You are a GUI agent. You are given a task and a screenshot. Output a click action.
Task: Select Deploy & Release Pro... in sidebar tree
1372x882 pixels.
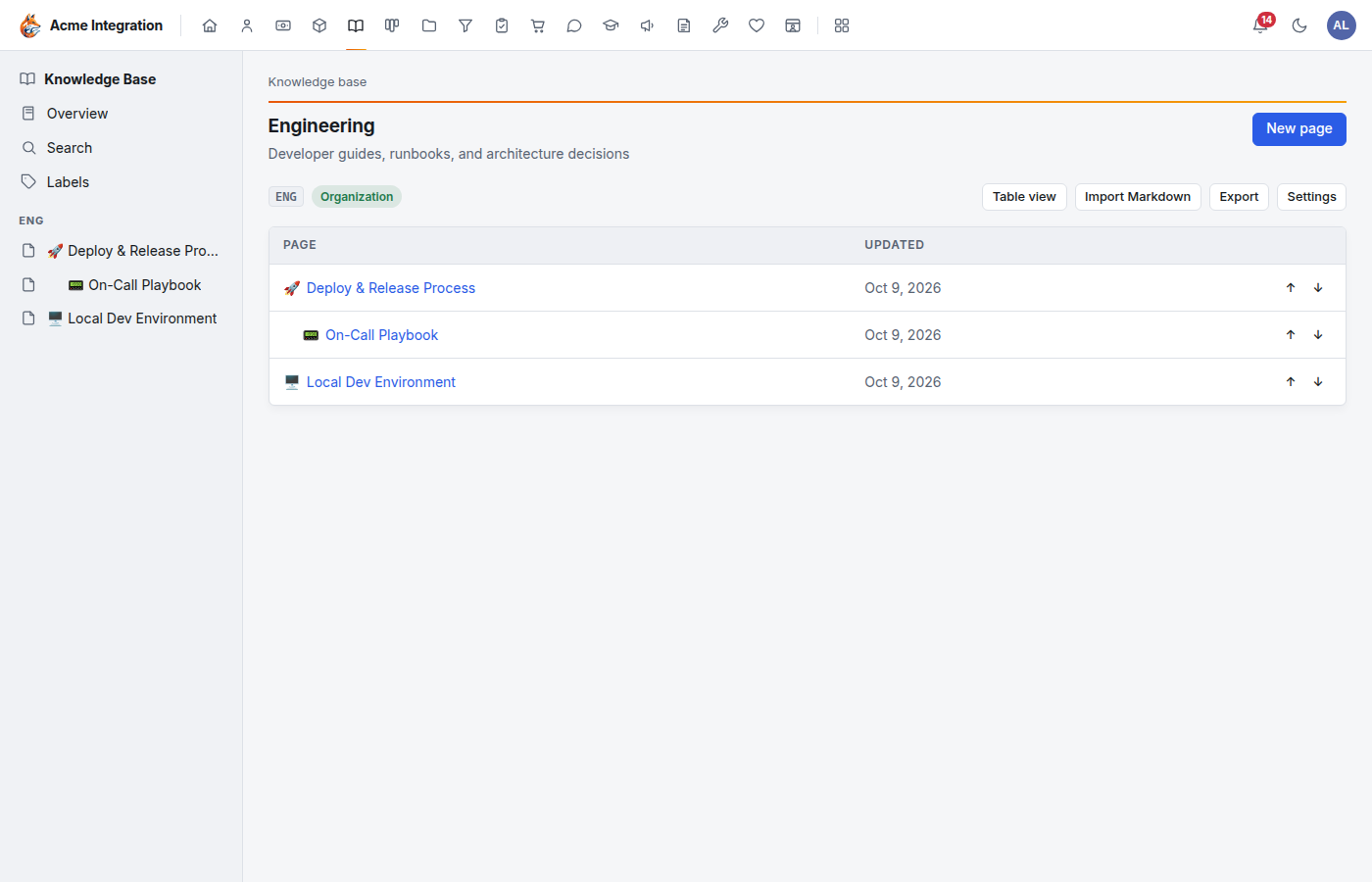[x=122, y=251]
